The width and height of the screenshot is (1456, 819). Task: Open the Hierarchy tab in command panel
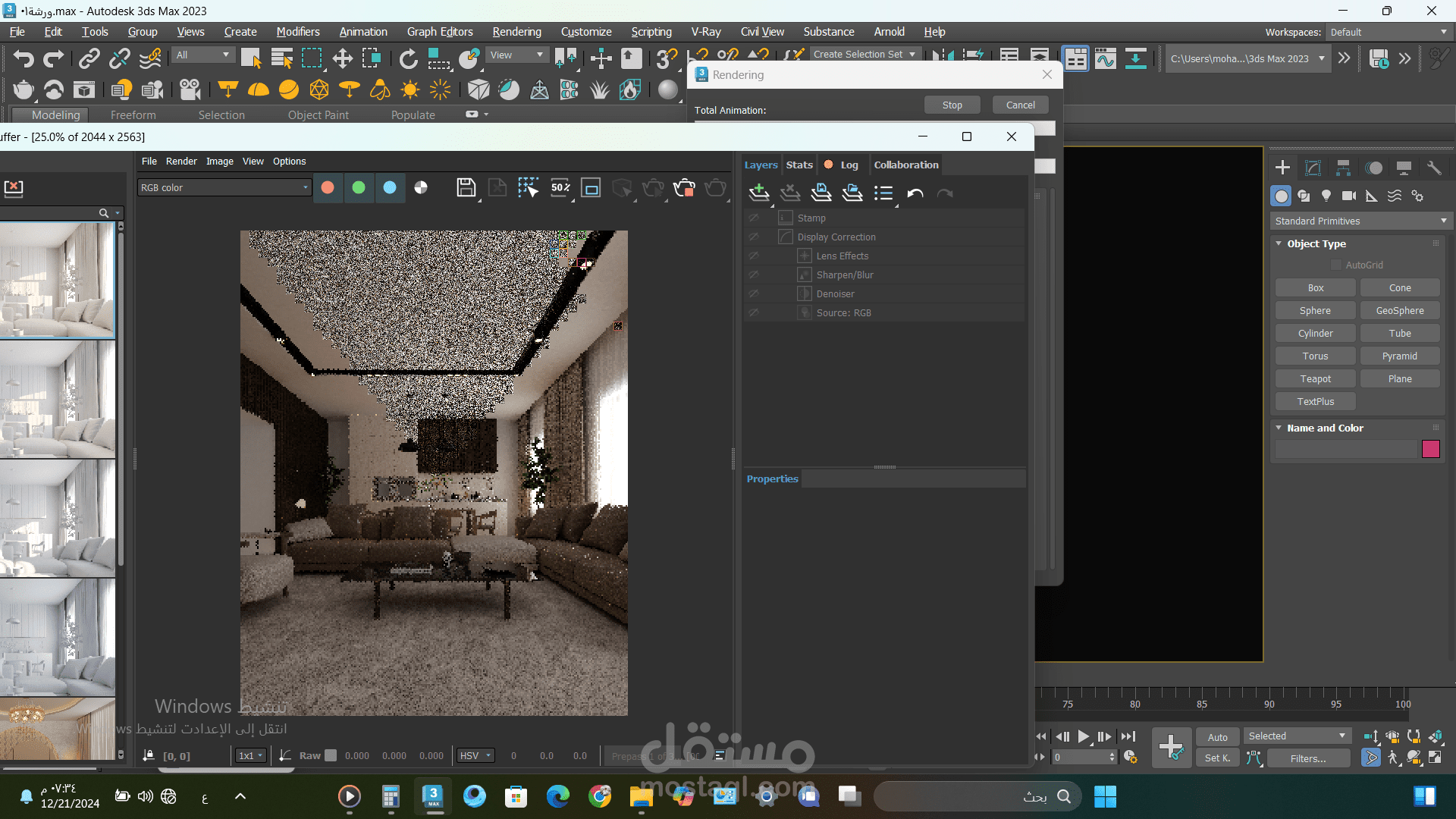pos(1343,168)
